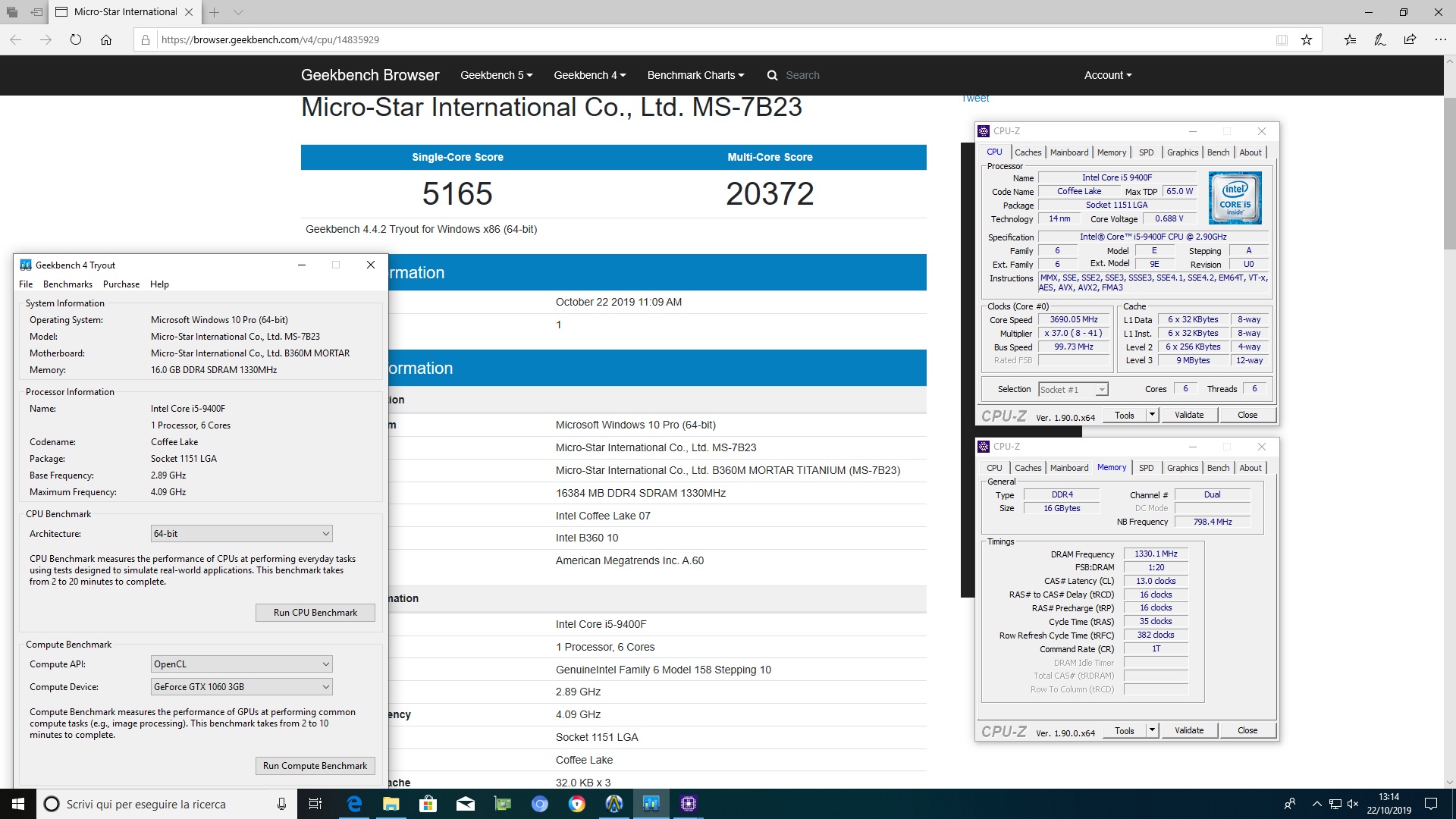Screen dimensions: 1456x819
Task: Open the Geekbench Browser home link
Action: (x=370, y=75)
